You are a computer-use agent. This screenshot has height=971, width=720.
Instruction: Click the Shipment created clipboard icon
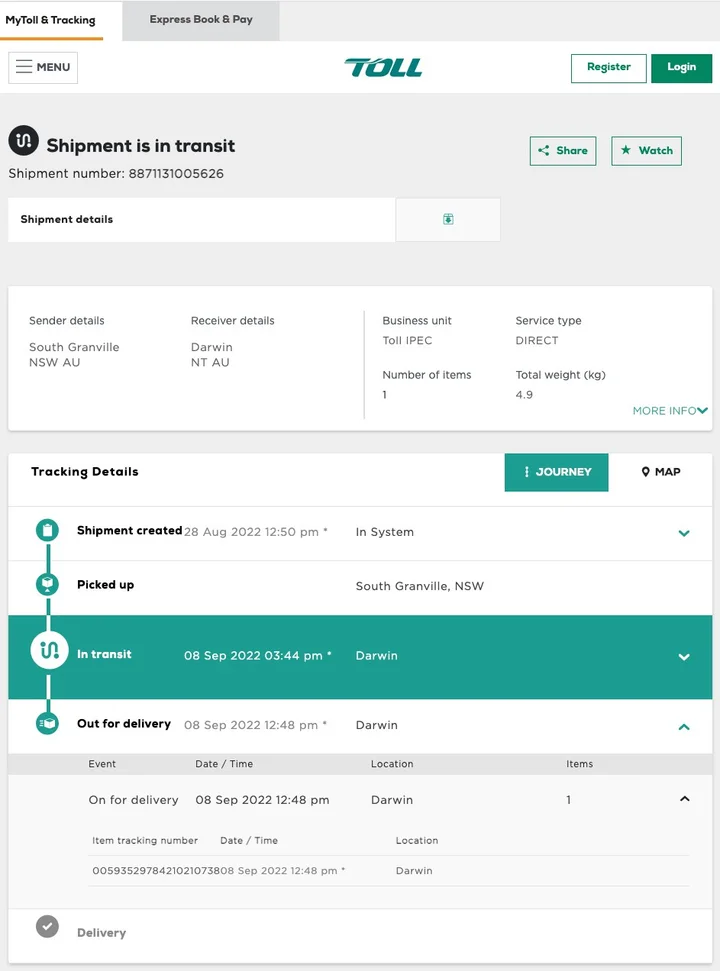[47, 531]
